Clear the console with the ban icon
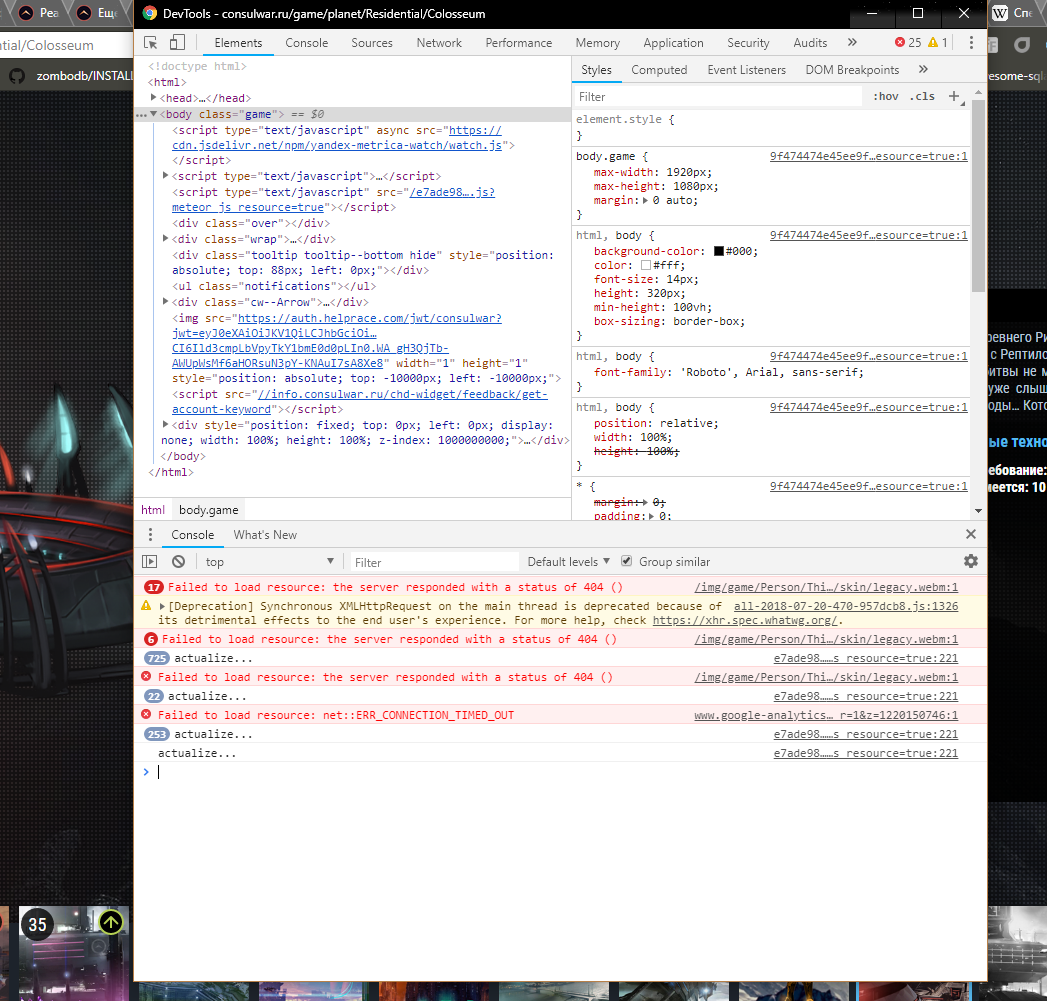This screenshot has width=1047, height=1001. pos(178,562)
